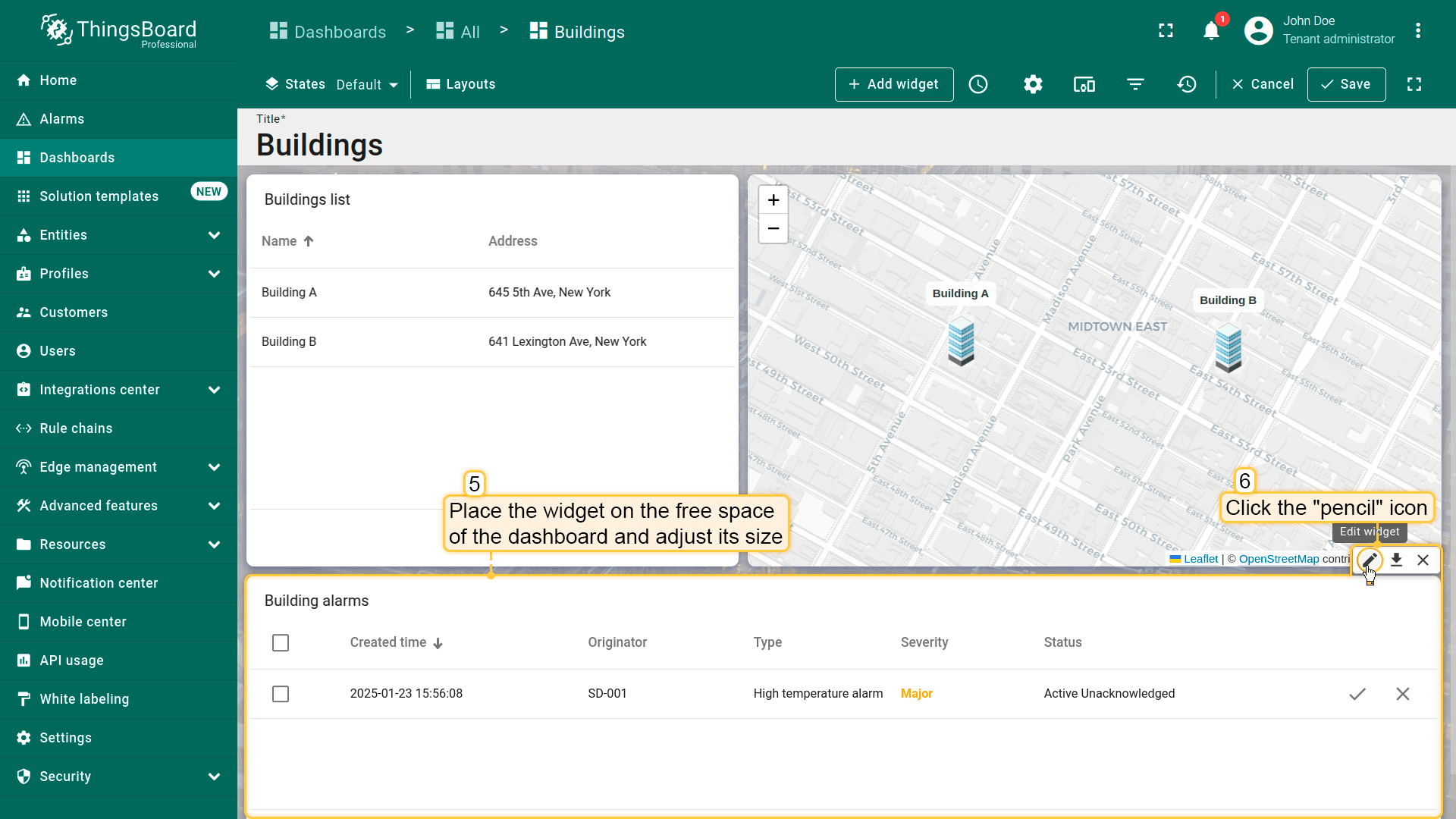1456x819 pixels.
Task: Acknowledge the High temperature alarm checkmark
Action: point(1357,694)
